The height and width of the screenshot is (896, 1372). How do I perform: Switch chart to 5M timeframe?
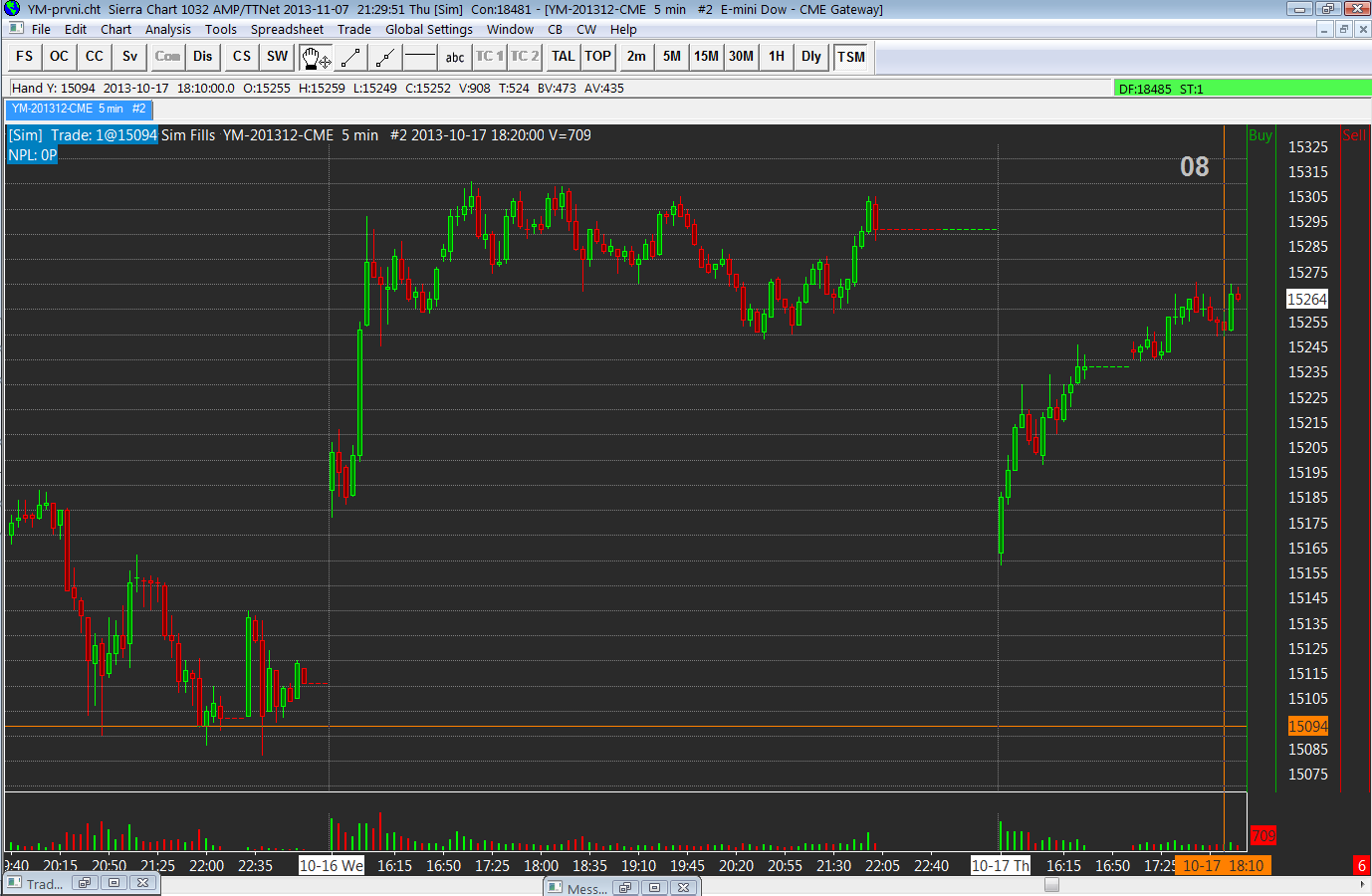tap(672, 57)
